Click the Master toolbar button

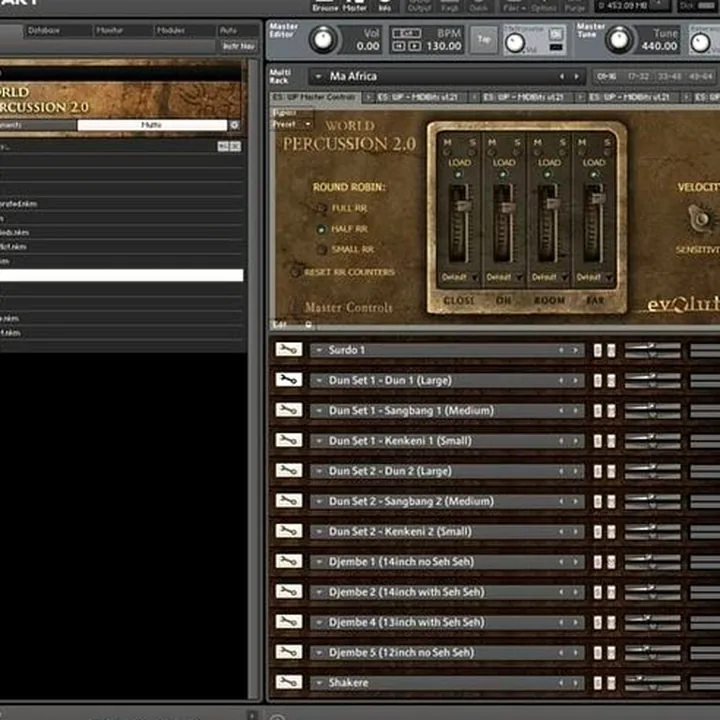(354, 6)
